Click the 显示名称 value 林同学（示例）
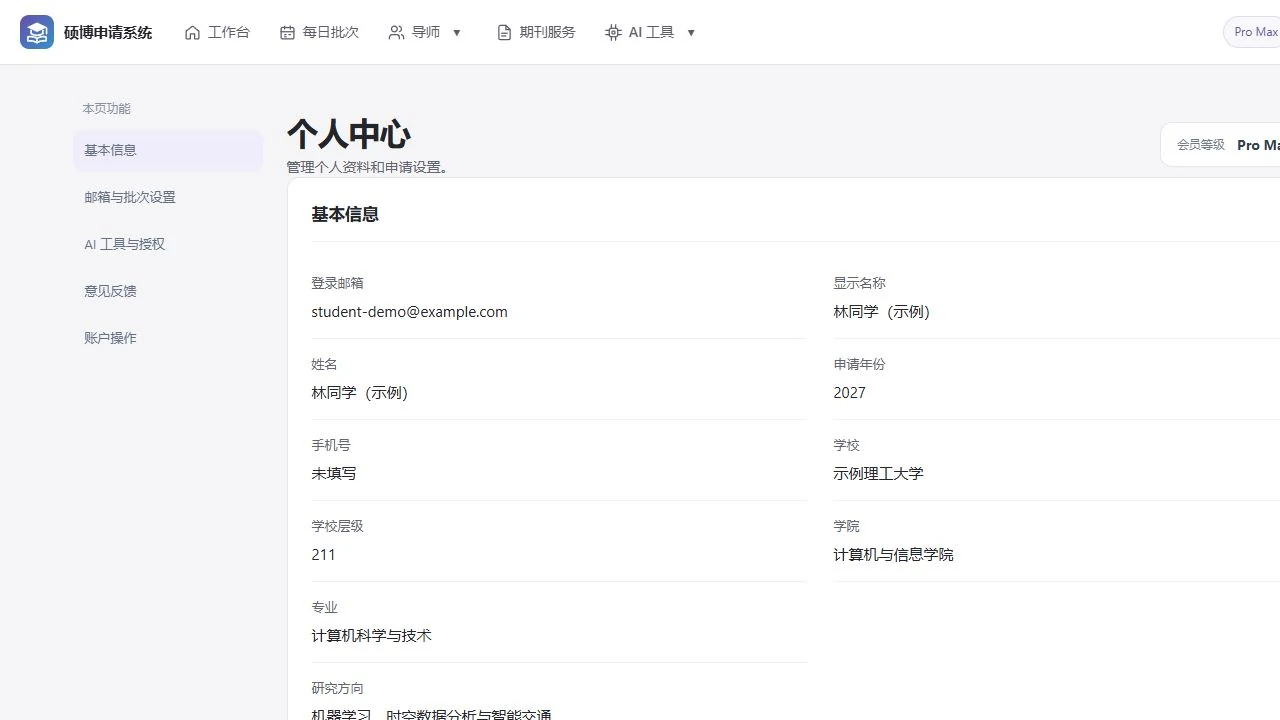 click(x=882, y=312)
